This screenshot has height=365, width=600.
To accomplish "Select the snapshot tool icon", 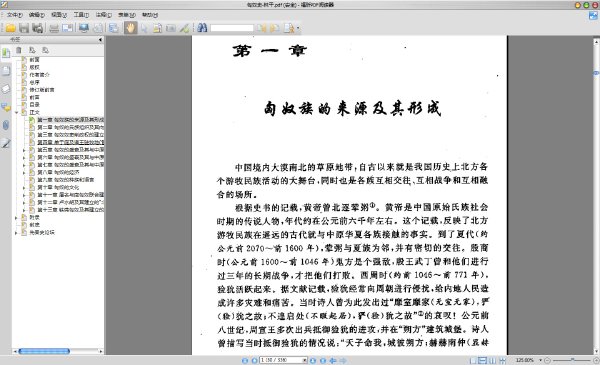I will tap(171, 28).
